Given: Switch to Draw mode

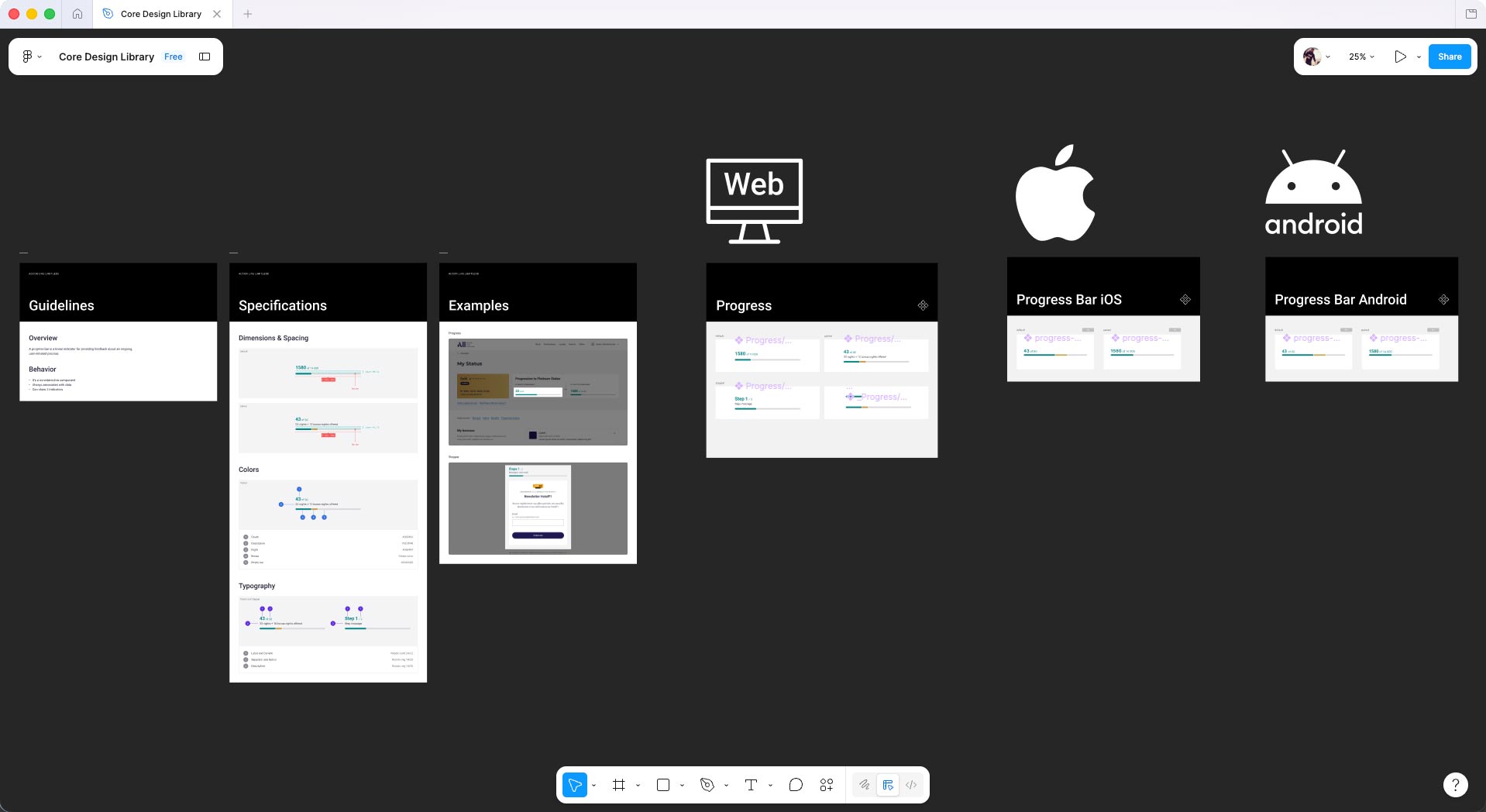Looking at the screenshot, I should click(865, 785).
